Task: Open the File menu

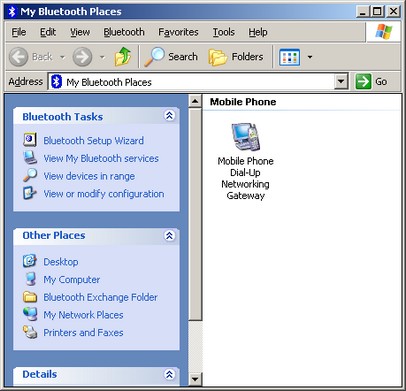Action: click(x=19, y=32)
